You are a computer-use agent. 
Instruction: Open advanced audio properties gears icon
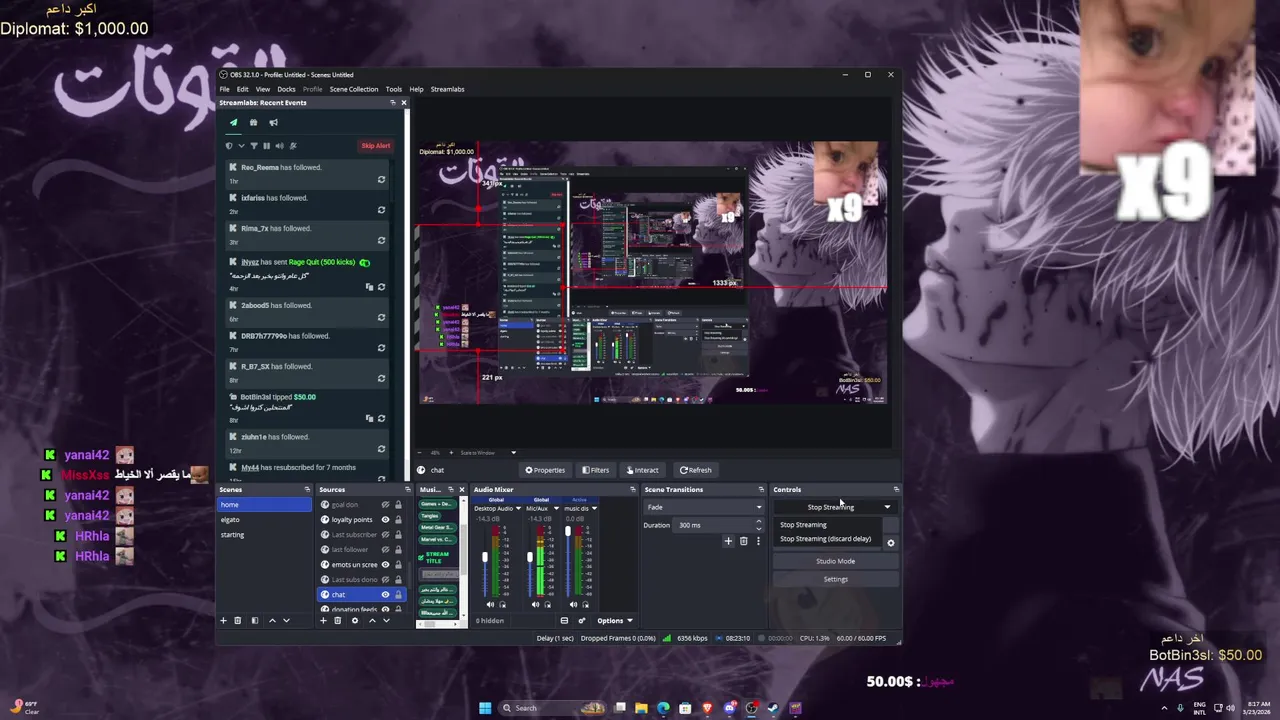(x=582, y=621)
